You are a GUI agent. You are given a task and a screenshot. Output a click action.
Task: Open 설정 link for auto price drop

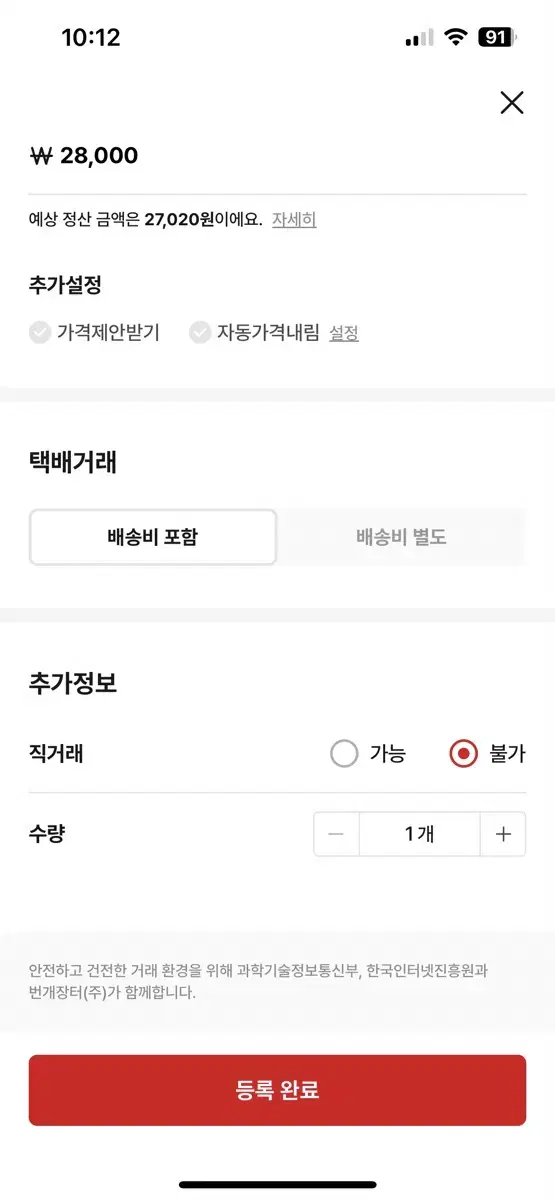click(x=344, y=334)
